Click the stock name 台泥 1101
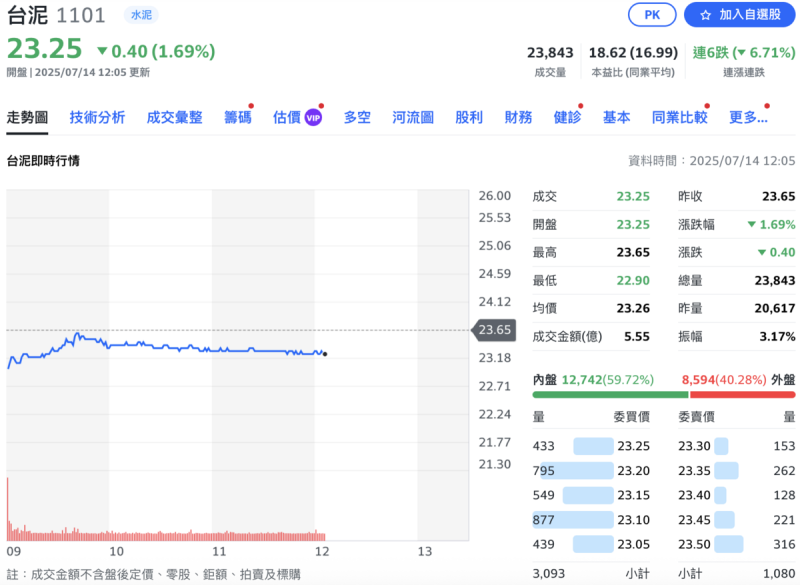The height and width of the screenshot is (585, 800). 56,15
